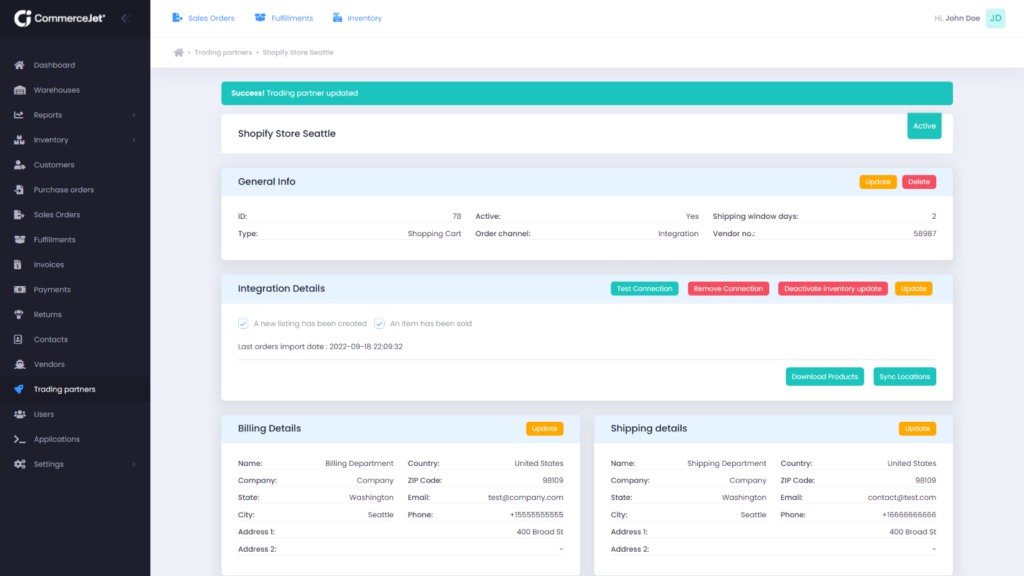The width and height of the screenshot is (1024, 576).
Task: Open Dashboard from the sidebar
Action: click(54, 65)
